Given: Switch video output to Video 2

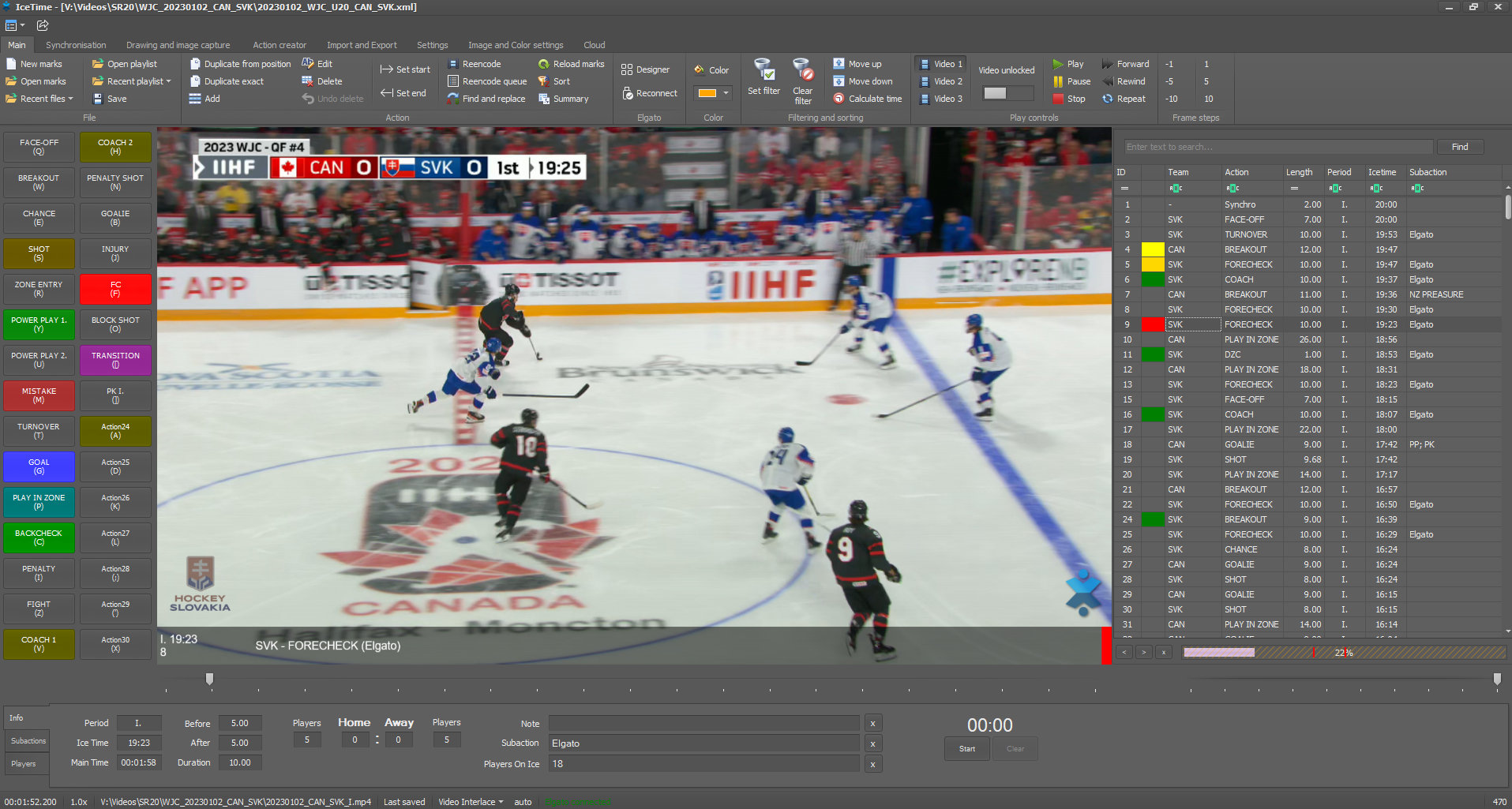Looking at the screenshot, I should point(940,81).
